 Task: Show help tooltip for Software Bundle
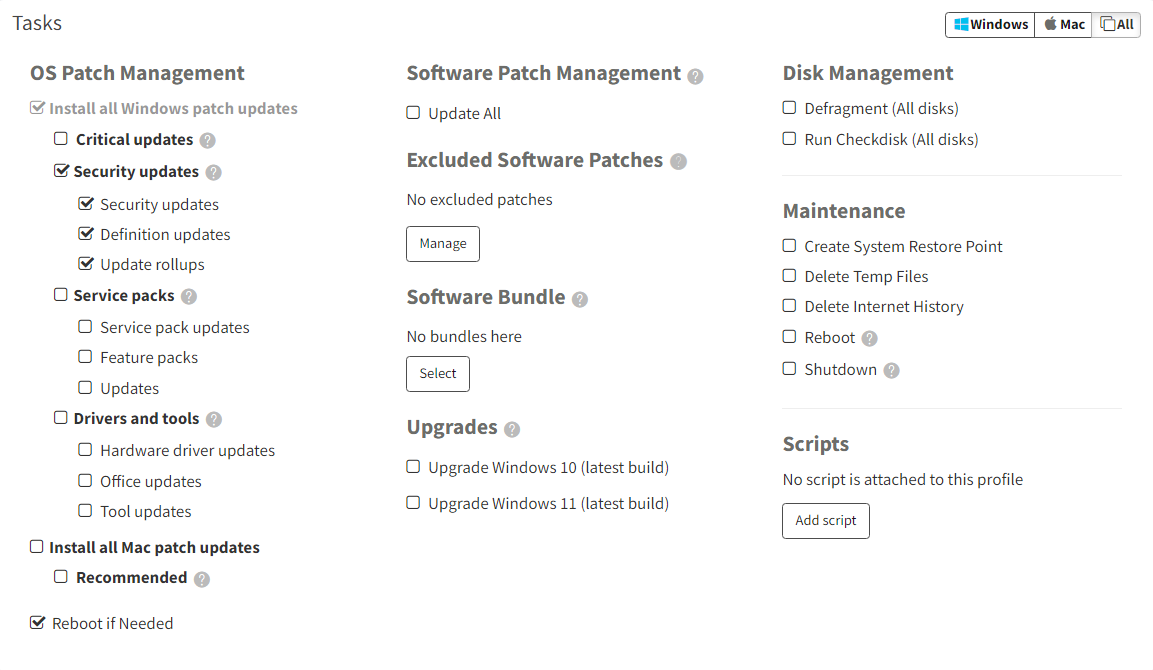pos(580,299)
